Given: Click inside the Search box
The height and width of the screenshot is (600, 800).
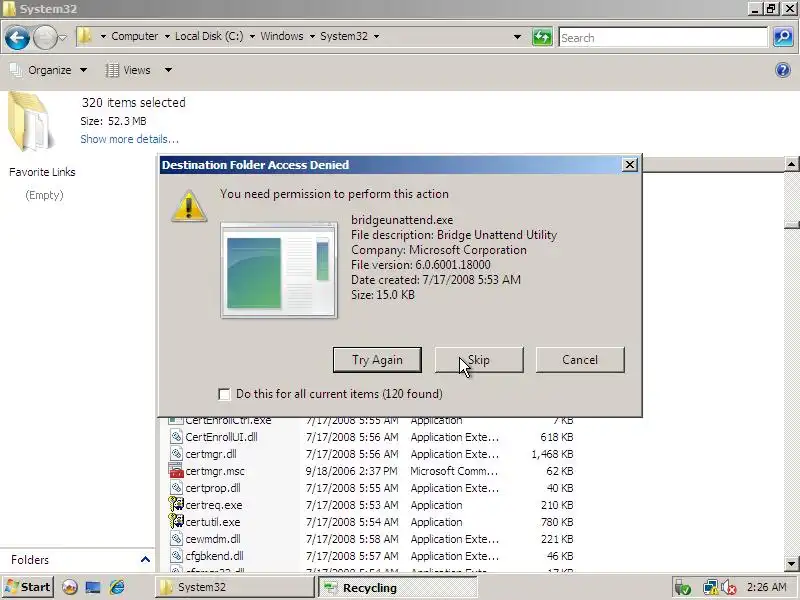Looking at the screenshot, I should 663,37.
